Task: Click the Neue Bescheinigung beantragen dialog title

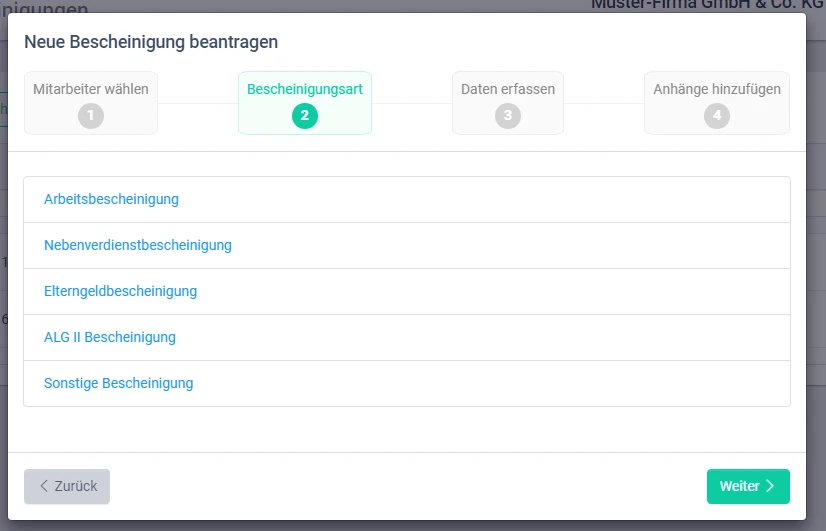Action: coord(151,42)
